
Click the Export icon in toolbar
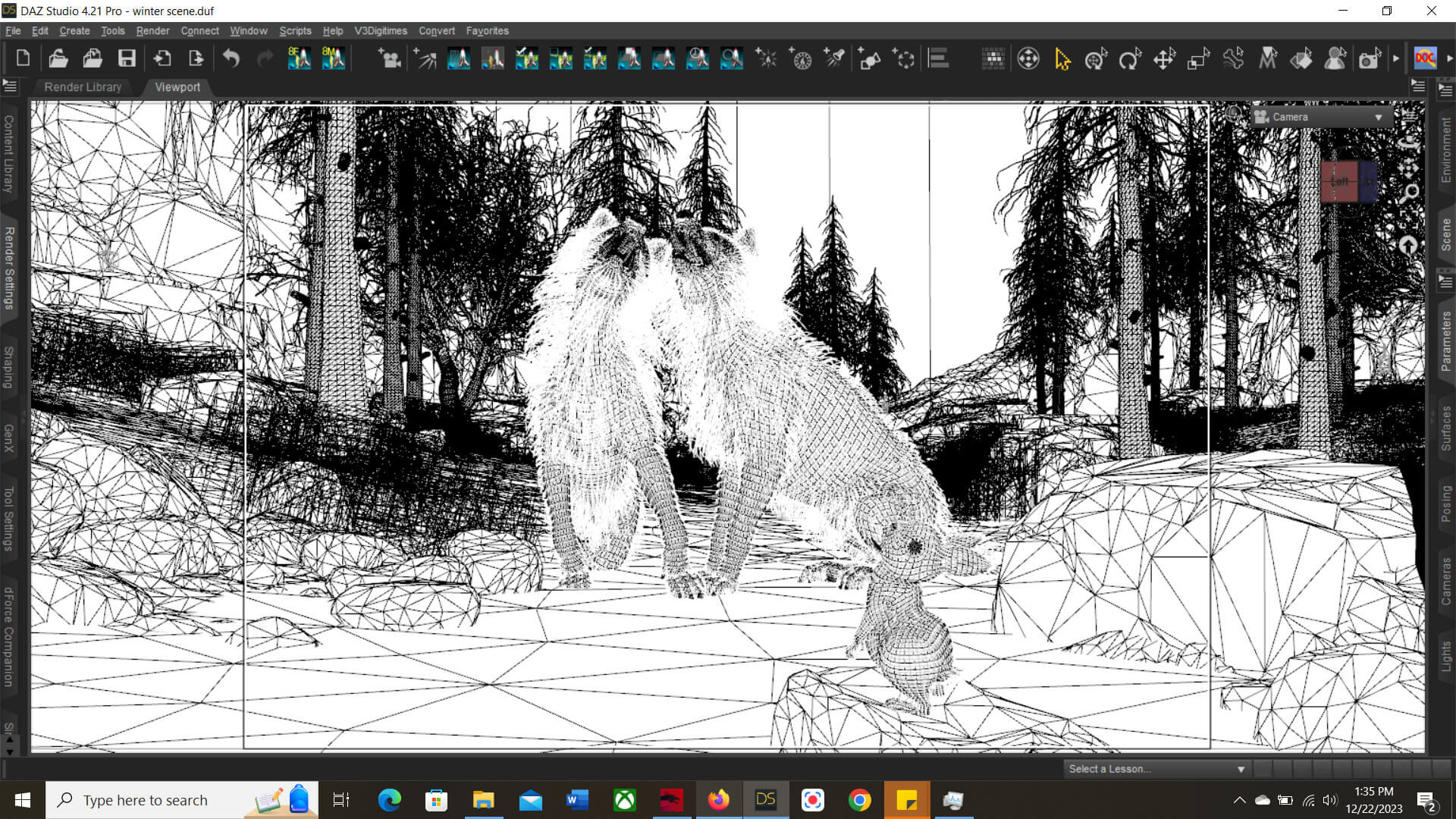click(x=196, y=58)
